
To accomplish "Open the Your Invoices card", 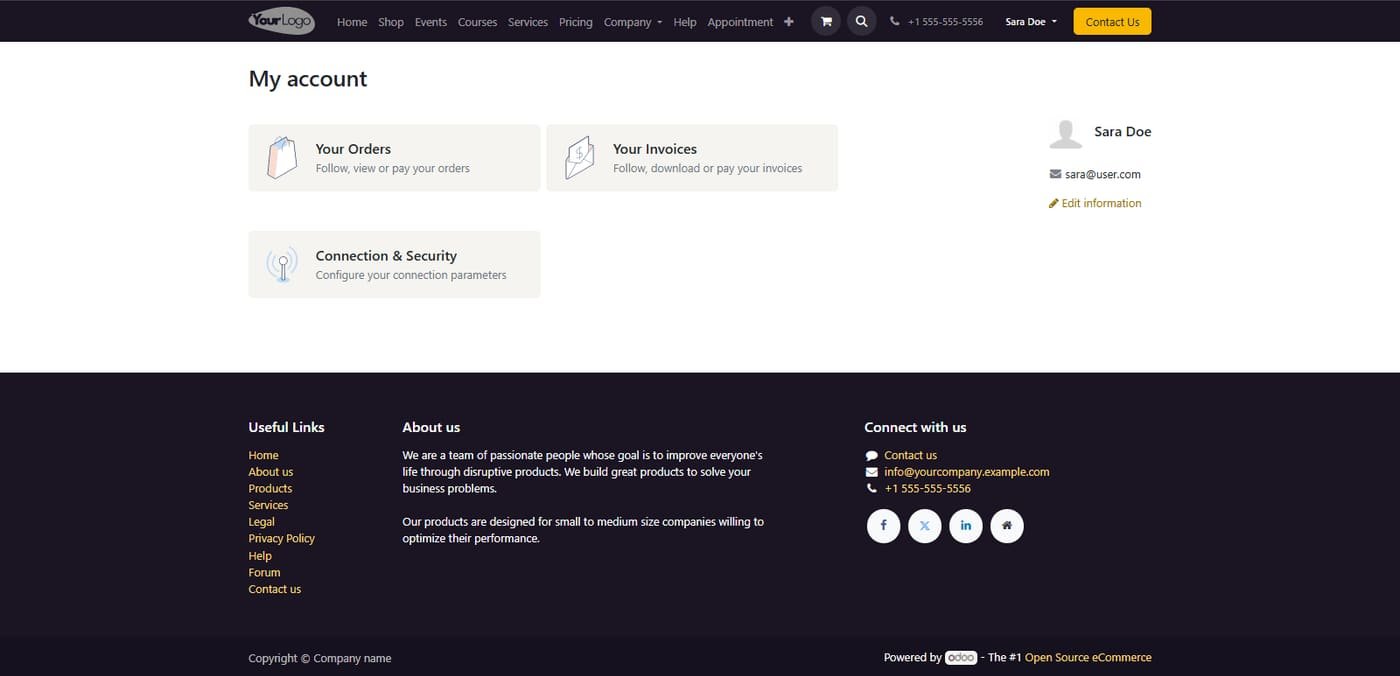I will [x=692, y=158].
